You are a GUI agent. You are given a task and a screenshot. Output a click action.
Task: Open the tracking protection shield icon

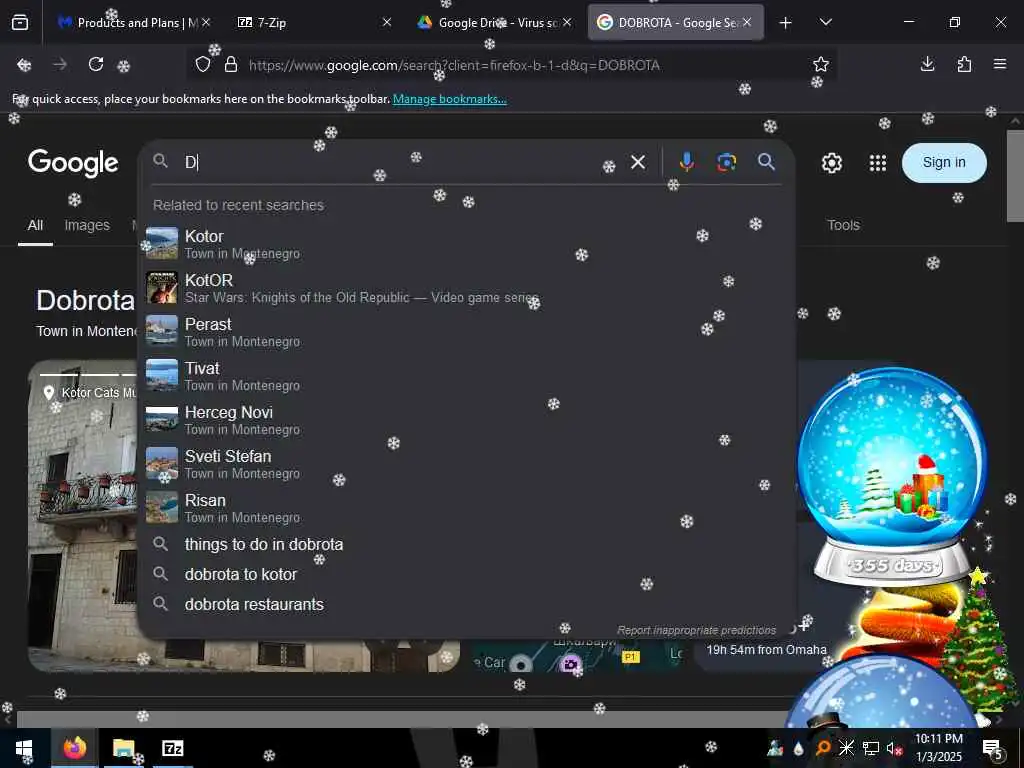coord(203,65)
